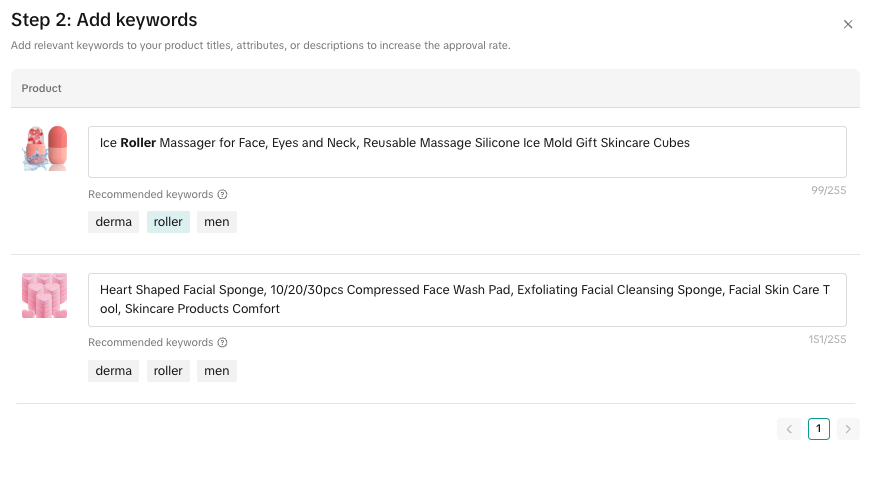Screen dimensions: 871x477
Task: Edit the Ice Roller Massager title field
Action: [467, 152]
